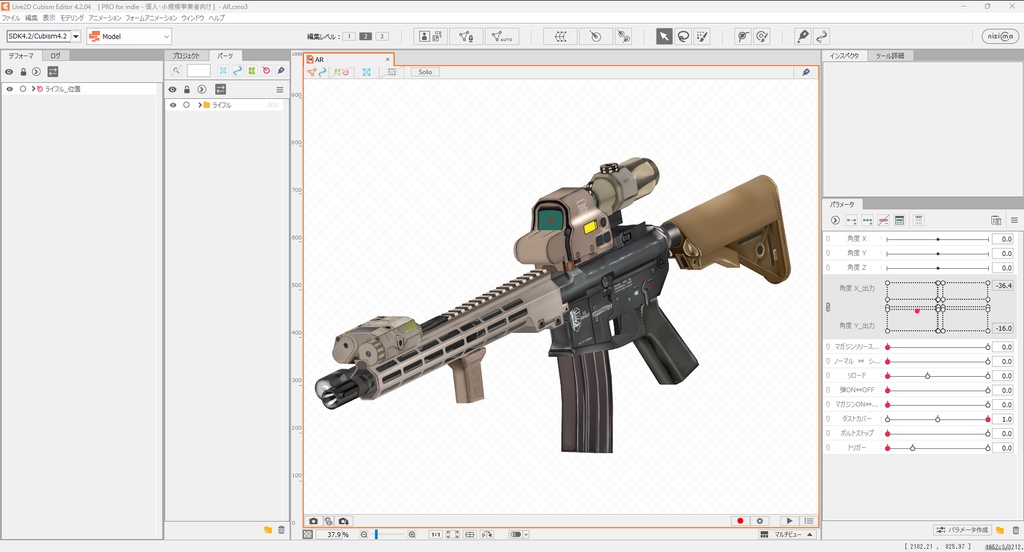Open the Model mode dropdown
This screenshot has width=1024, height=552.
(128, 37)
